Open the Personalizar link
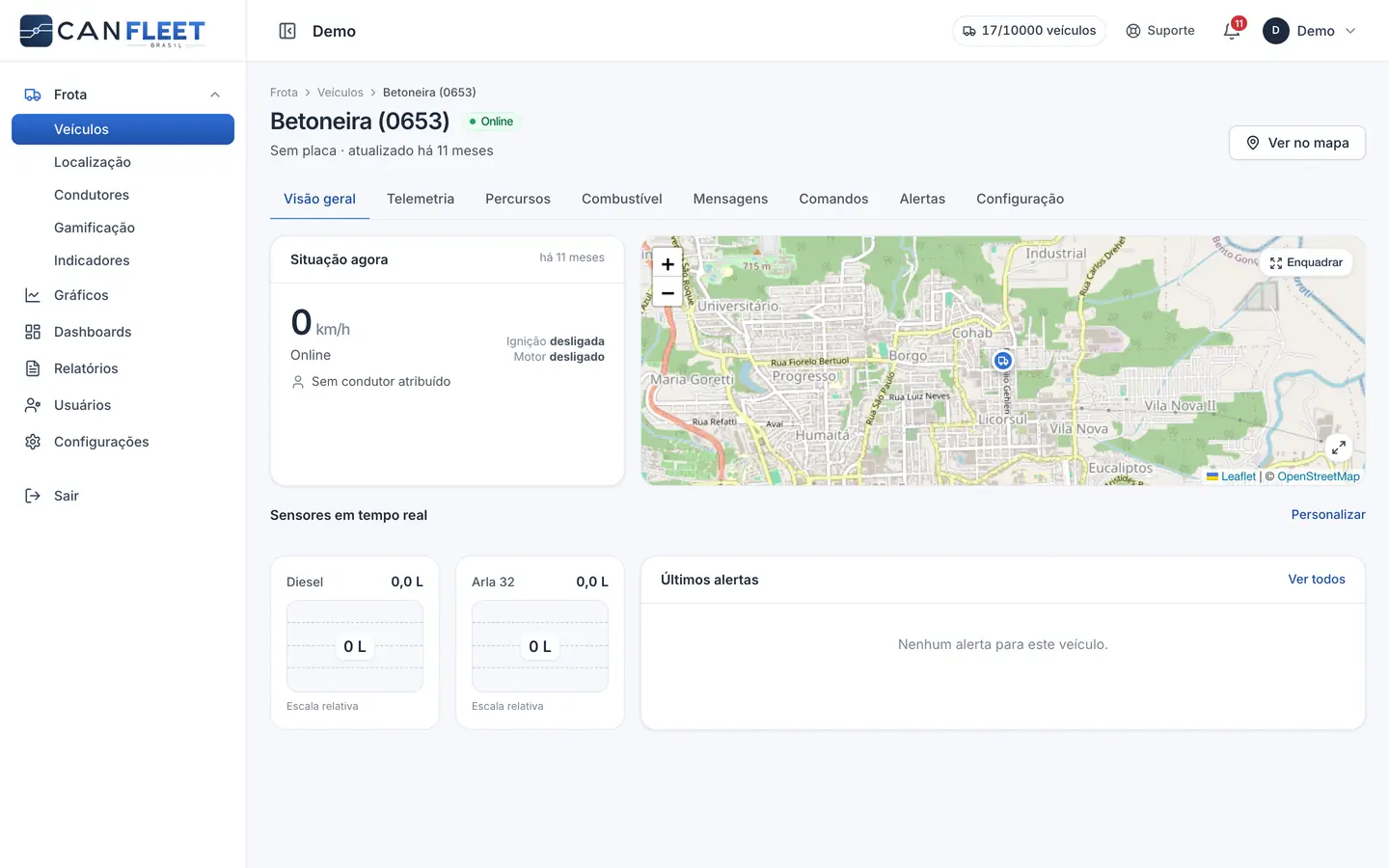The image size is (1389, 868). click(x=1328, y=515)
